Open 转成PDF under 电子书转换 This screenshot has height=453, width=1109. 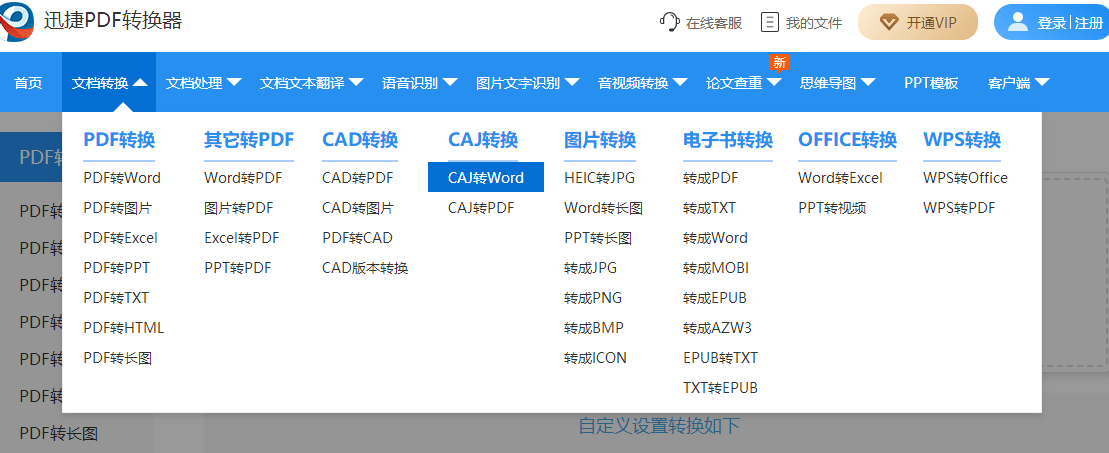pos(711,178)
